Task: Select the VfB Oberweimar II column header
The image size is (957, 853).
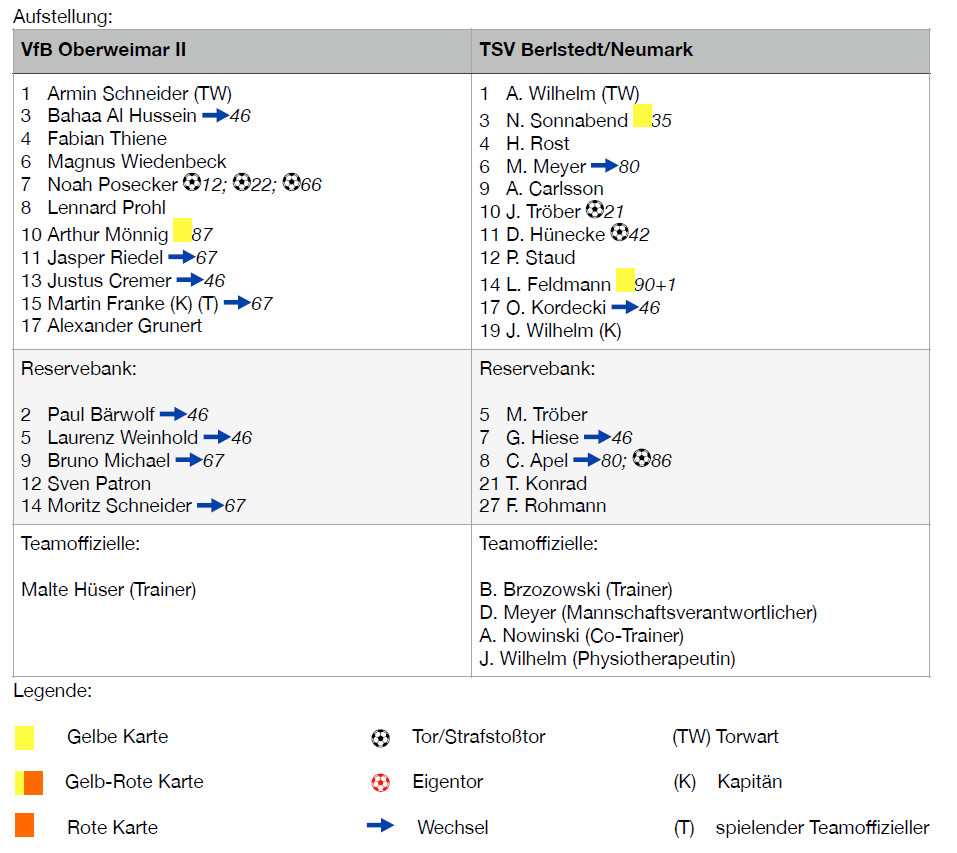Action: point(103,49)
